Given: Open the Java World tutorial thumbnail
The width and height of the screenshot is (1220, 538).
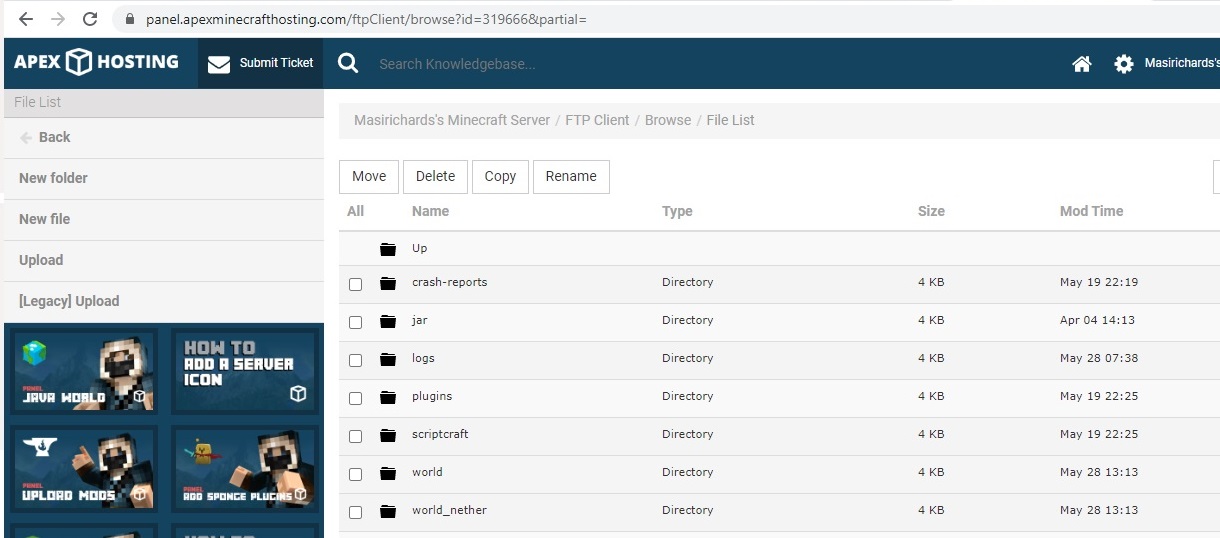Looking at the screenshot, I should coord(85,371).
